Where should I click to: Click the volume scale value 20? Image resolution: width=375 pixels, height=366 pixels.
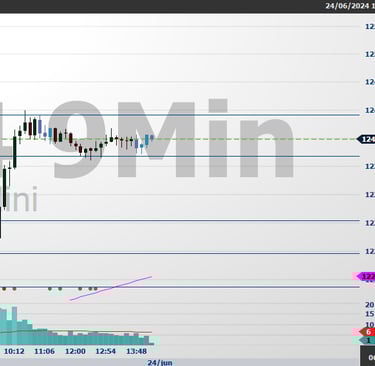[370, 305]
